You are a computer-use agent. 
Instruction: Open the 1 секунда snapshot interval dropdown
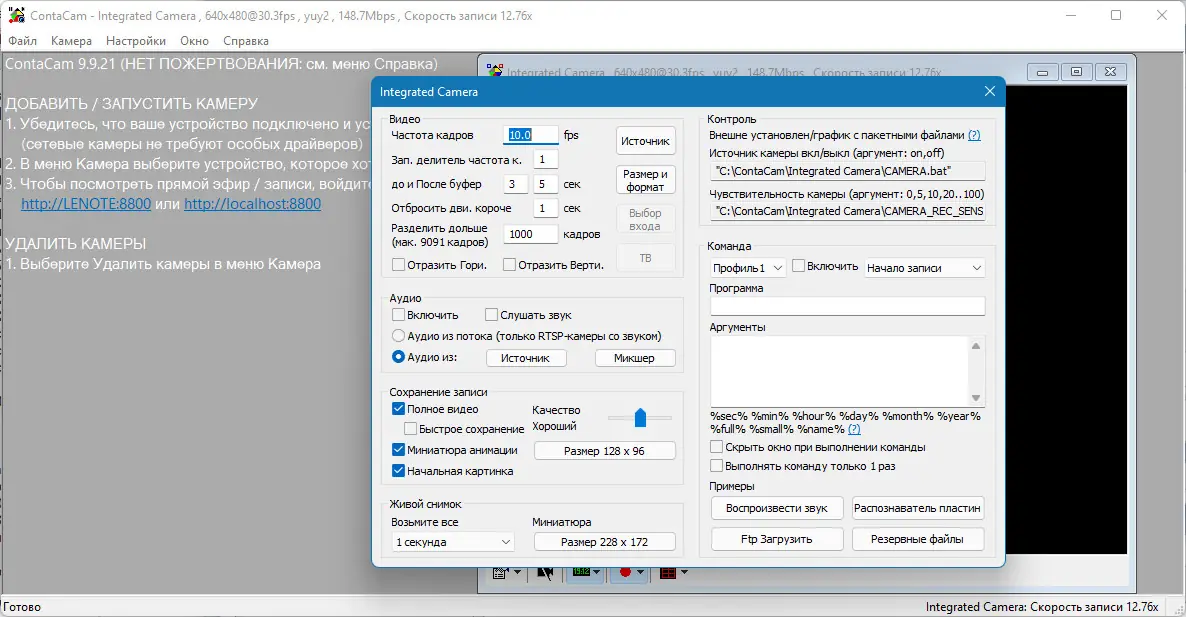(x=453, y=542)
